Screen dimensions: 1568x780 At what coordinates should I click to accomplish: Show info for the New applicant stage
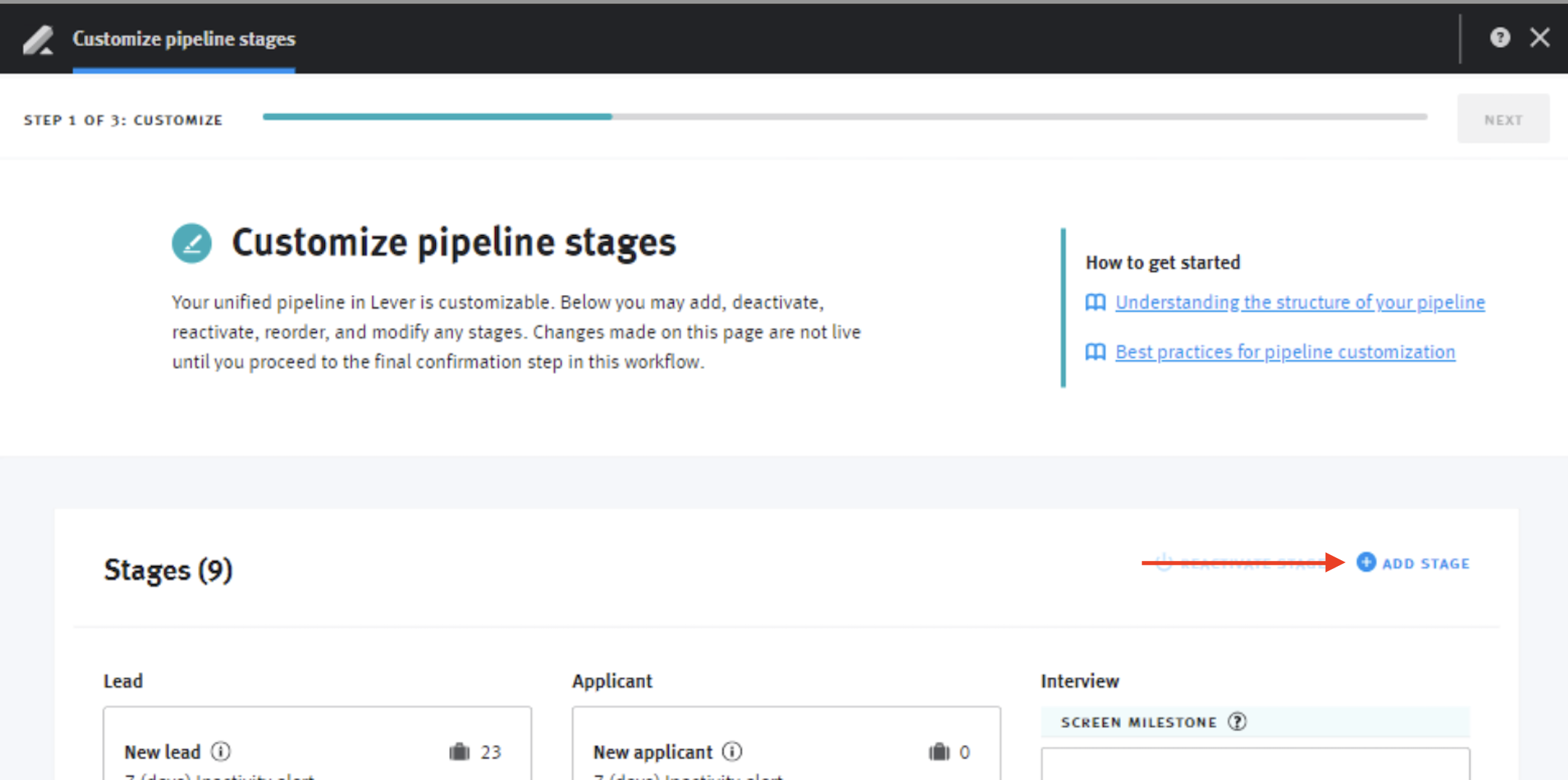coord(732,752)
